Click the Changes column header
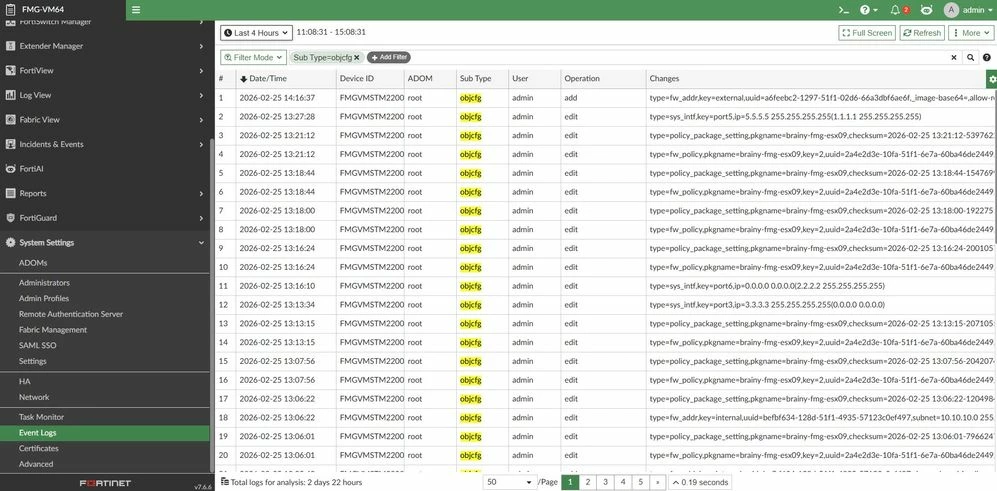997x491 pixels. point(664,79)
